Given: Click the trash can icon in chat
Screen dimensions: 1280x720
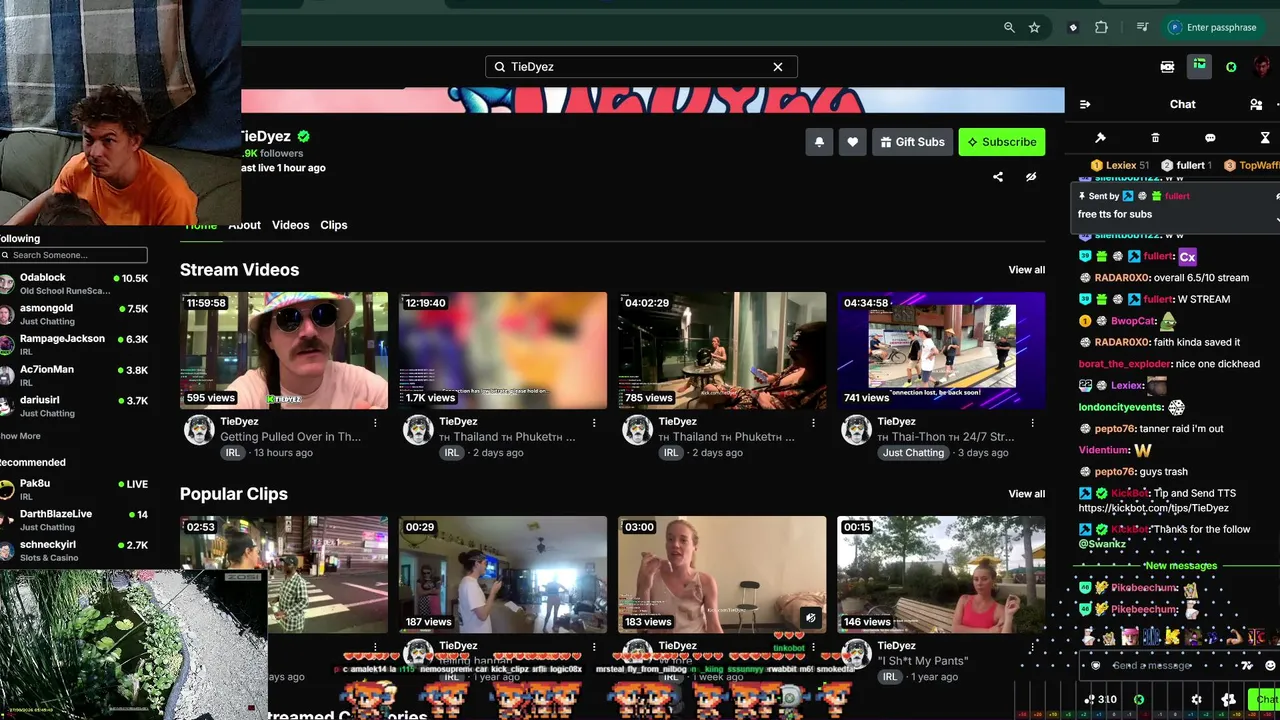Looking at the screenshot, I should tap(1155, 138).
